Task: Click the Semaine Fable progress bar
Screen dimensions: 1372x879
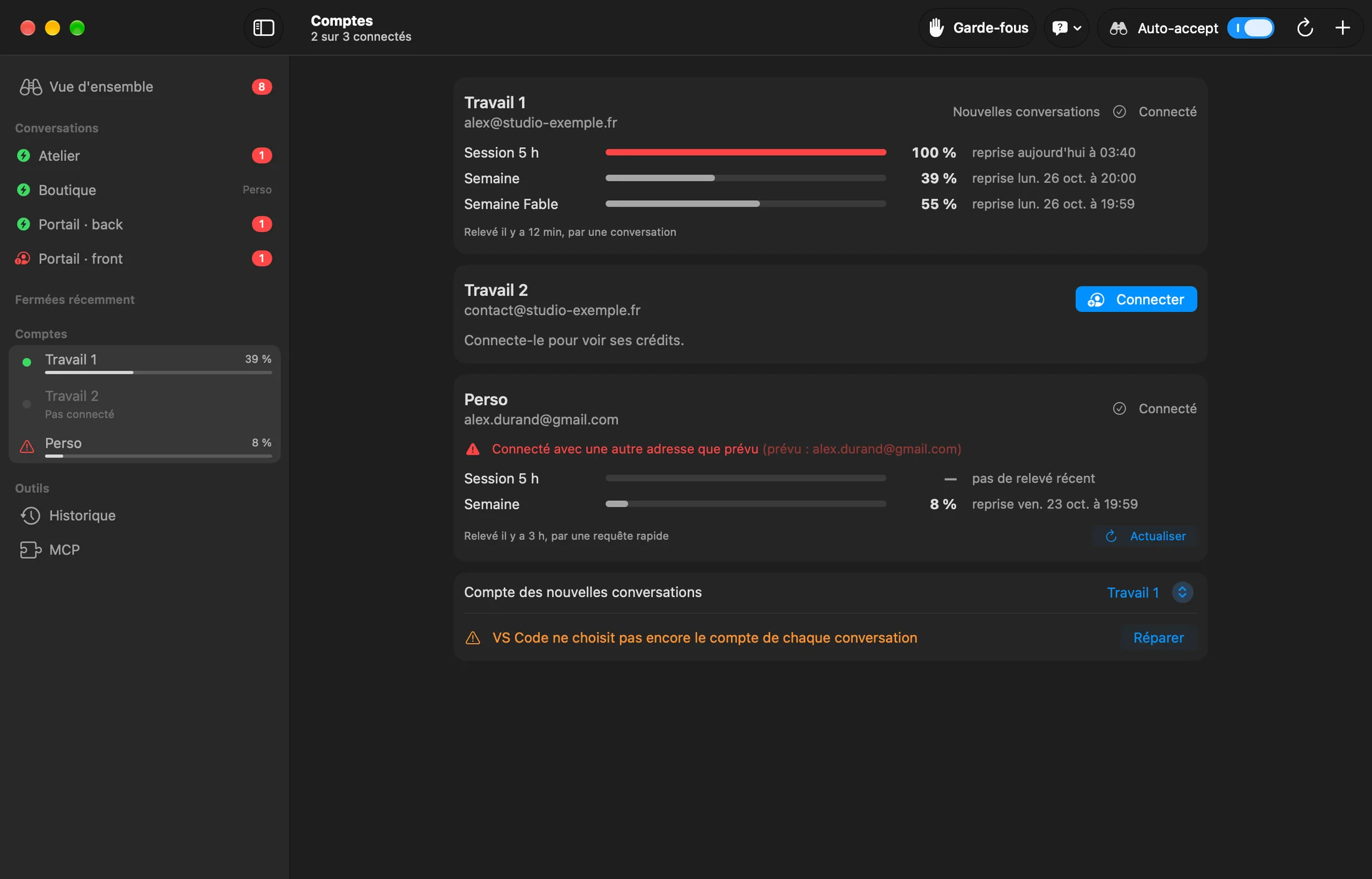Action: point(745,204)
